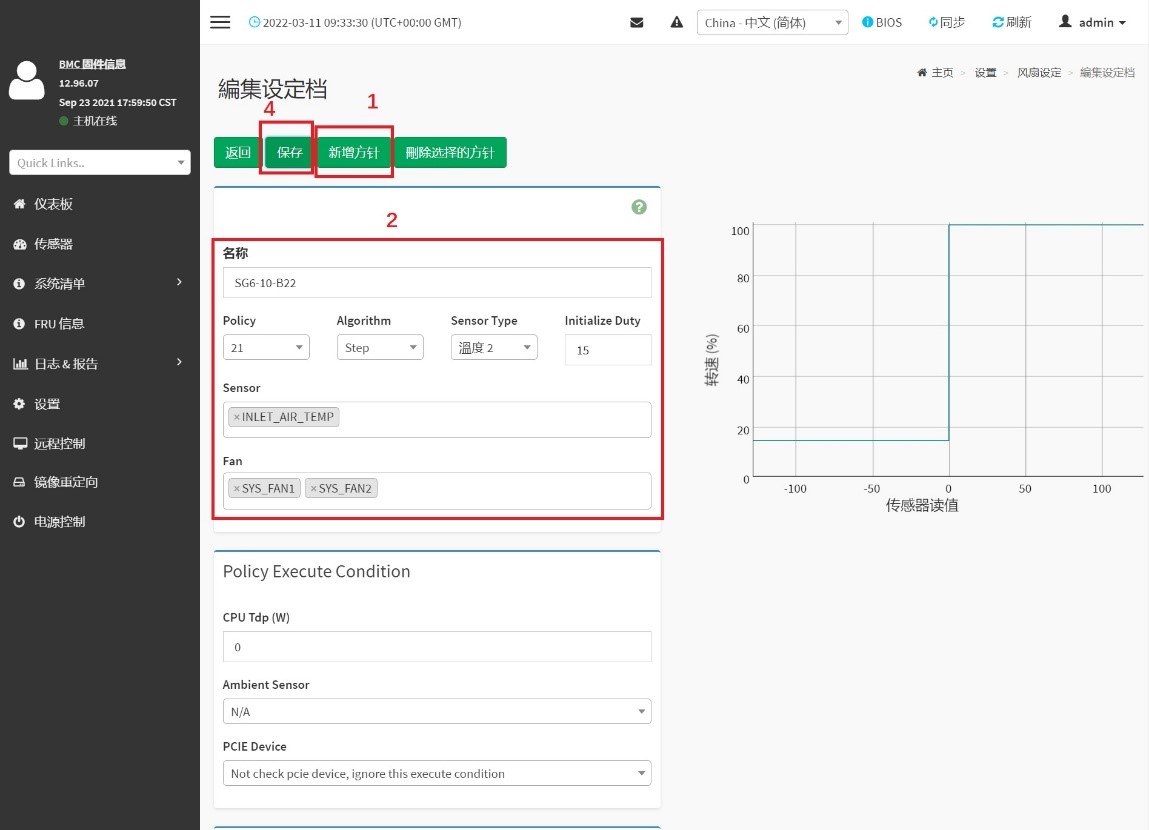The image size is (1149, 830).
Task: Open the language selector dropdown
Action: 772,23
